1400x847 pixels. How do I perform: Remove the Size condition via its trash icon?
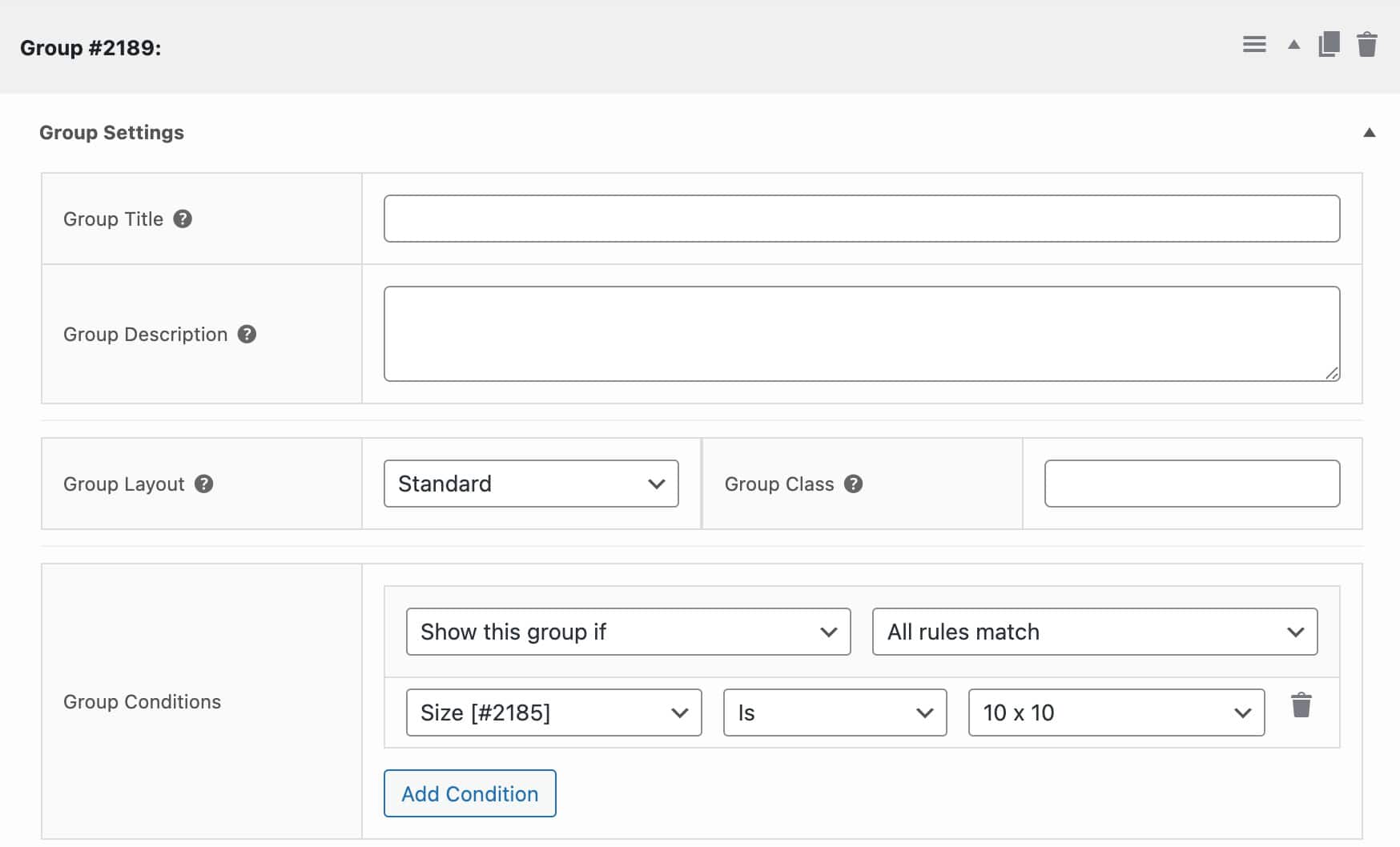1302,705
